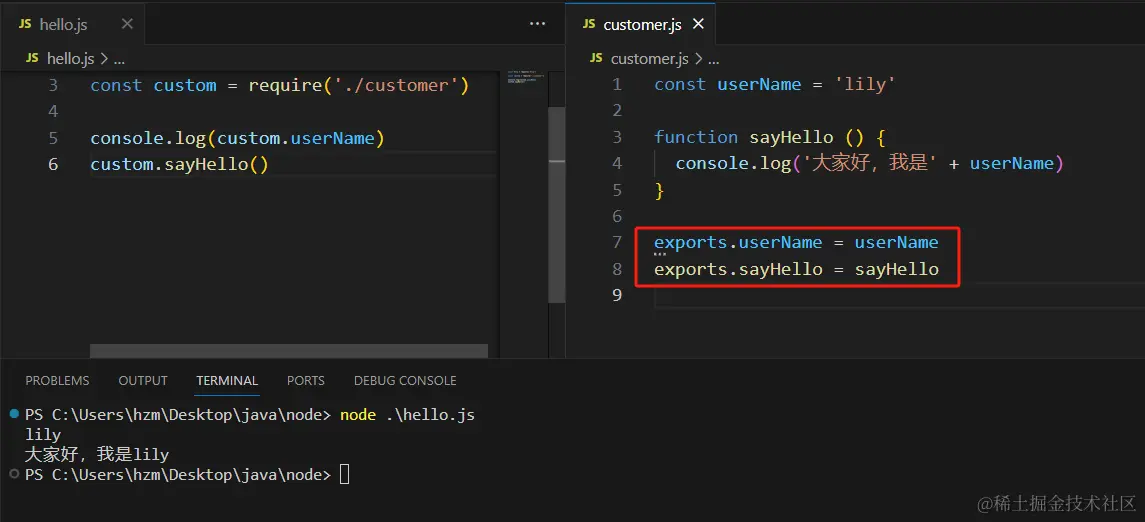Click the console.log line in customer.js
This screenshot has height=522, width=1145.
(870, 164)
